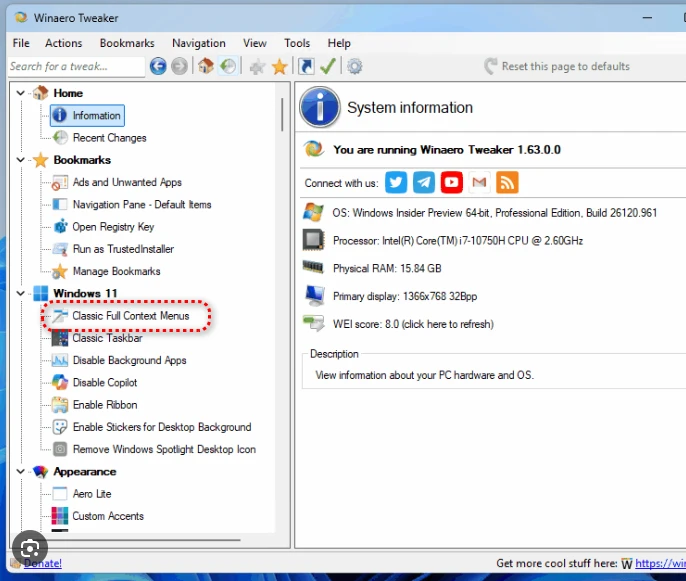
Task: Open the Twitter connect icon
Action: (x=396, y=182)
